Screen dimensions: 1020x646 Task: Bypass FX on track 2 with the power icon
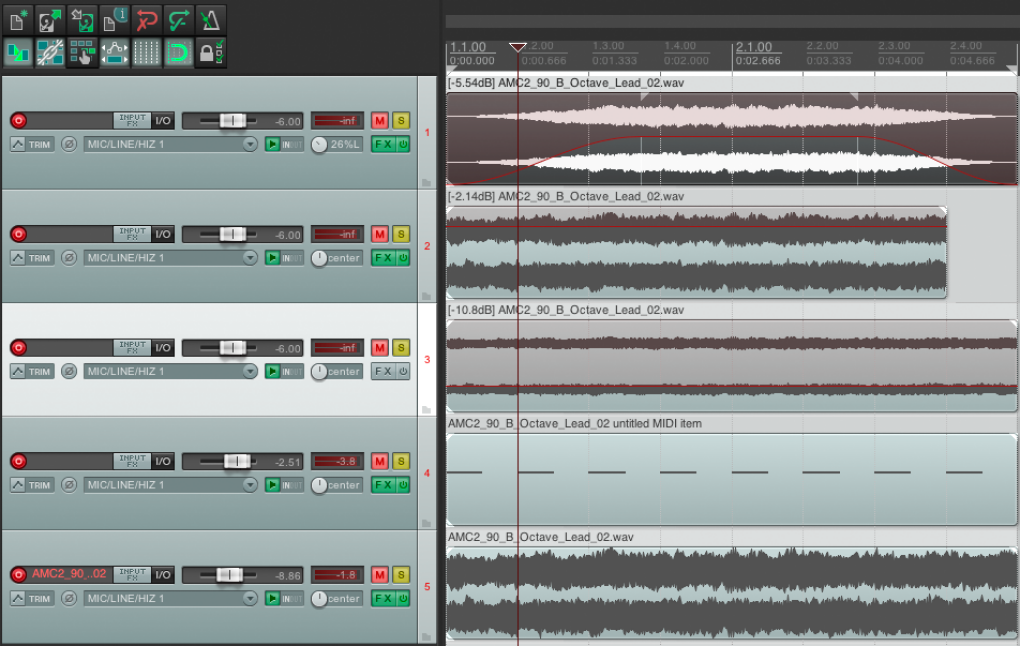pos(403,258)
